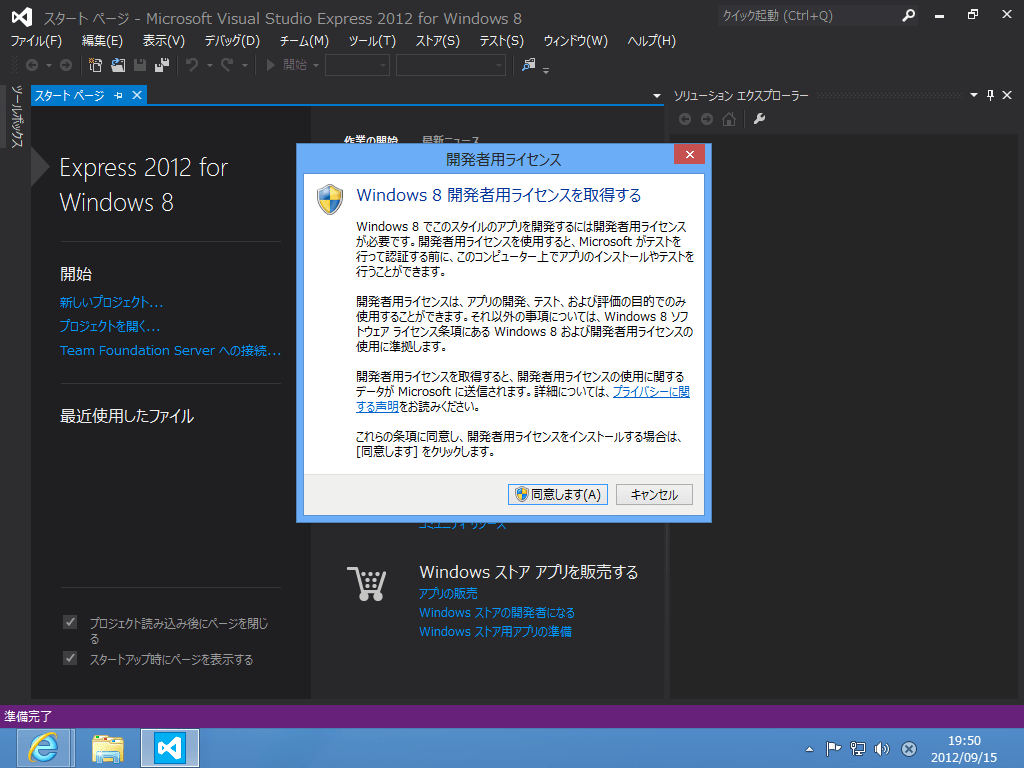Close the スタート ページ tab

point(137,95)
